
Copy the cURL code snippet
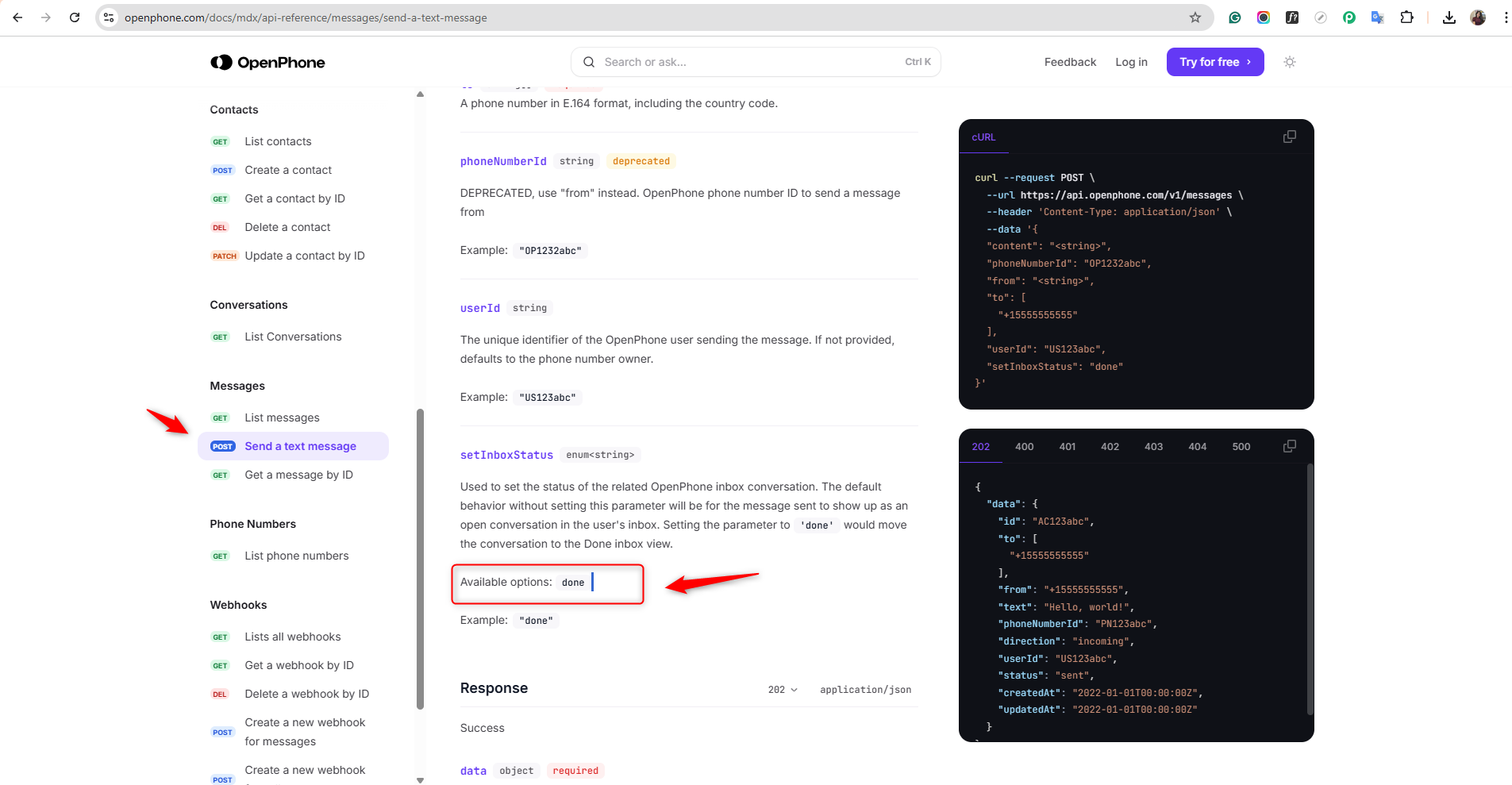(x=1290, y=137)
